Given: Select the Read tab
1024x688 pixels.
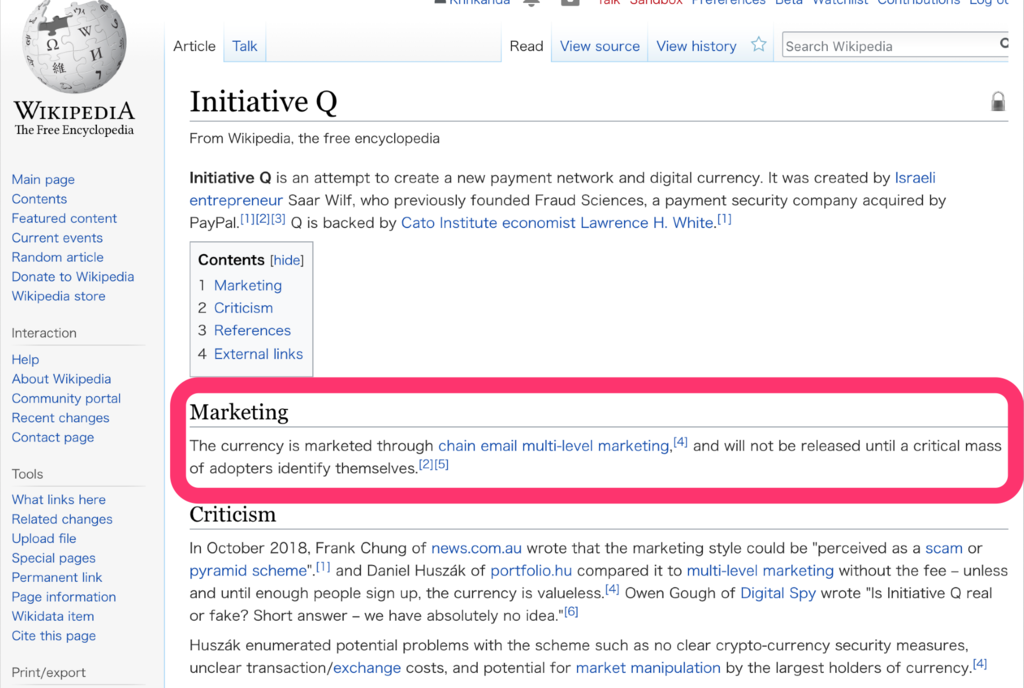Looking at the screenshot, I should point(526,46).
